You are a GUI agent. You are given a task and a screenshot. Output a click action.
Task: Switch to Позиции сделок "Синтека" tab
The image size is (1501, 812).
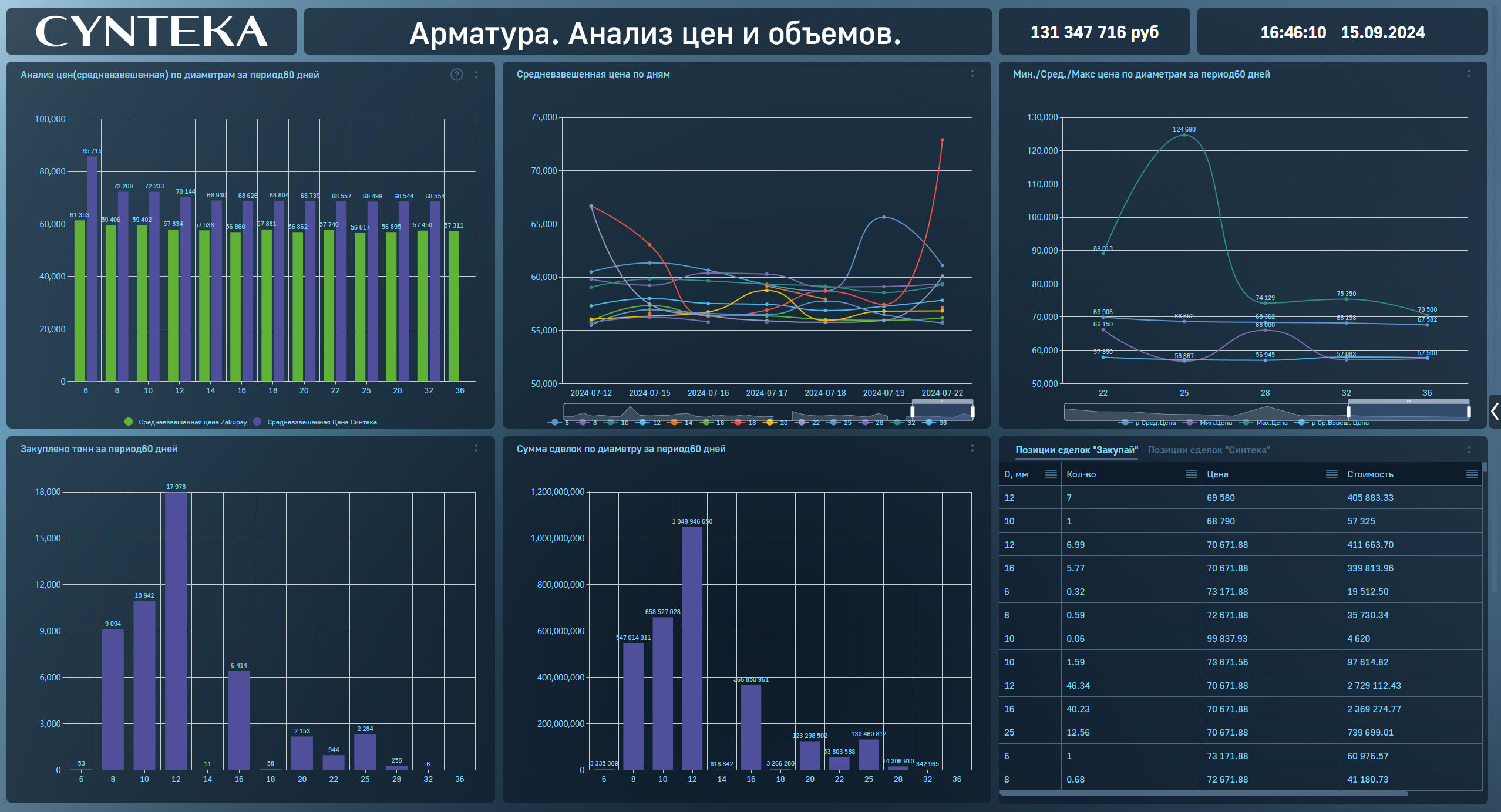(x=1209, y=450)
